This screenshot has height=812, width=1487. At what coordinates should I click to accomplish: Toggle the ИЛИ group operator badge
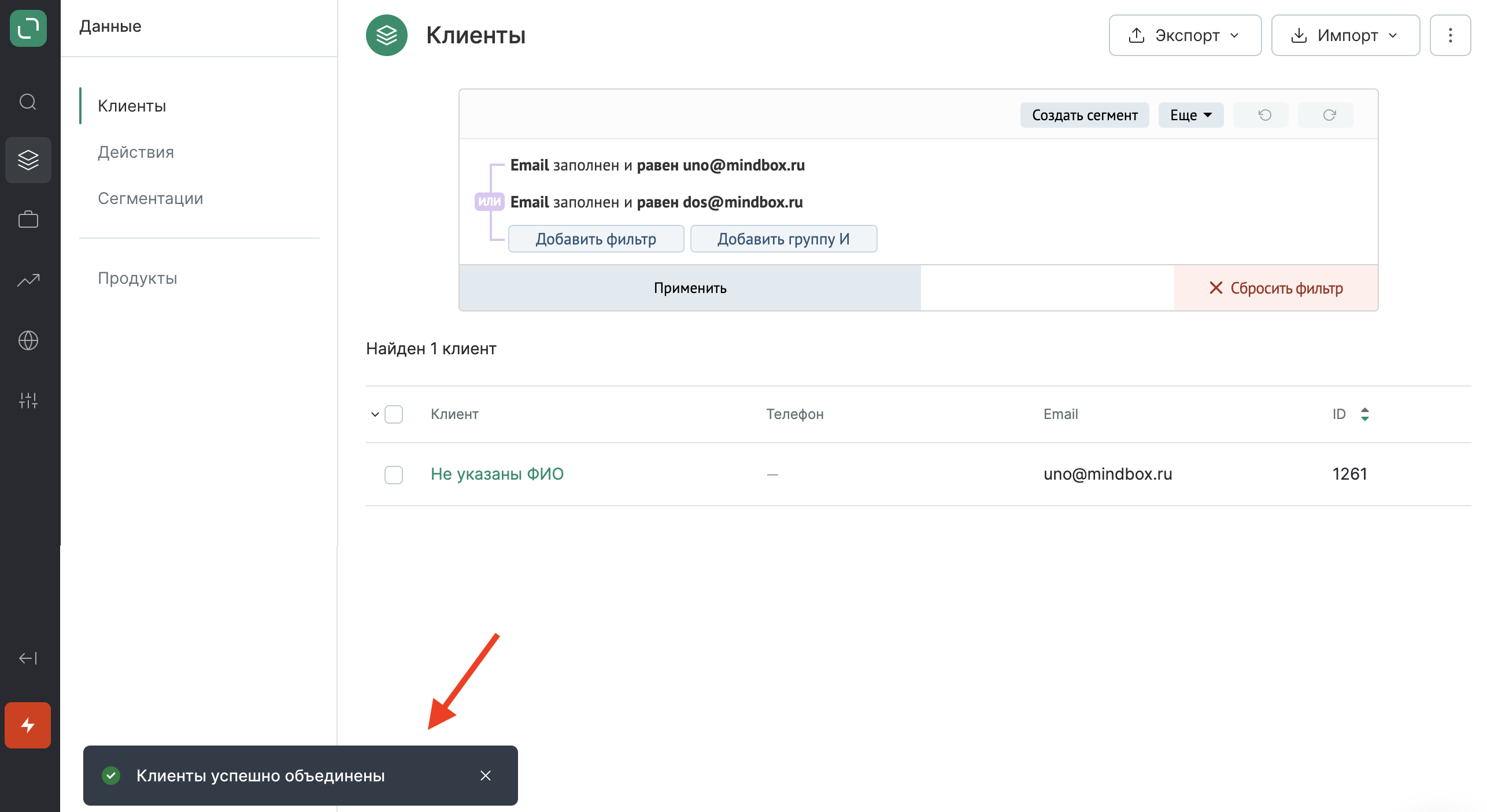[490, 201]
